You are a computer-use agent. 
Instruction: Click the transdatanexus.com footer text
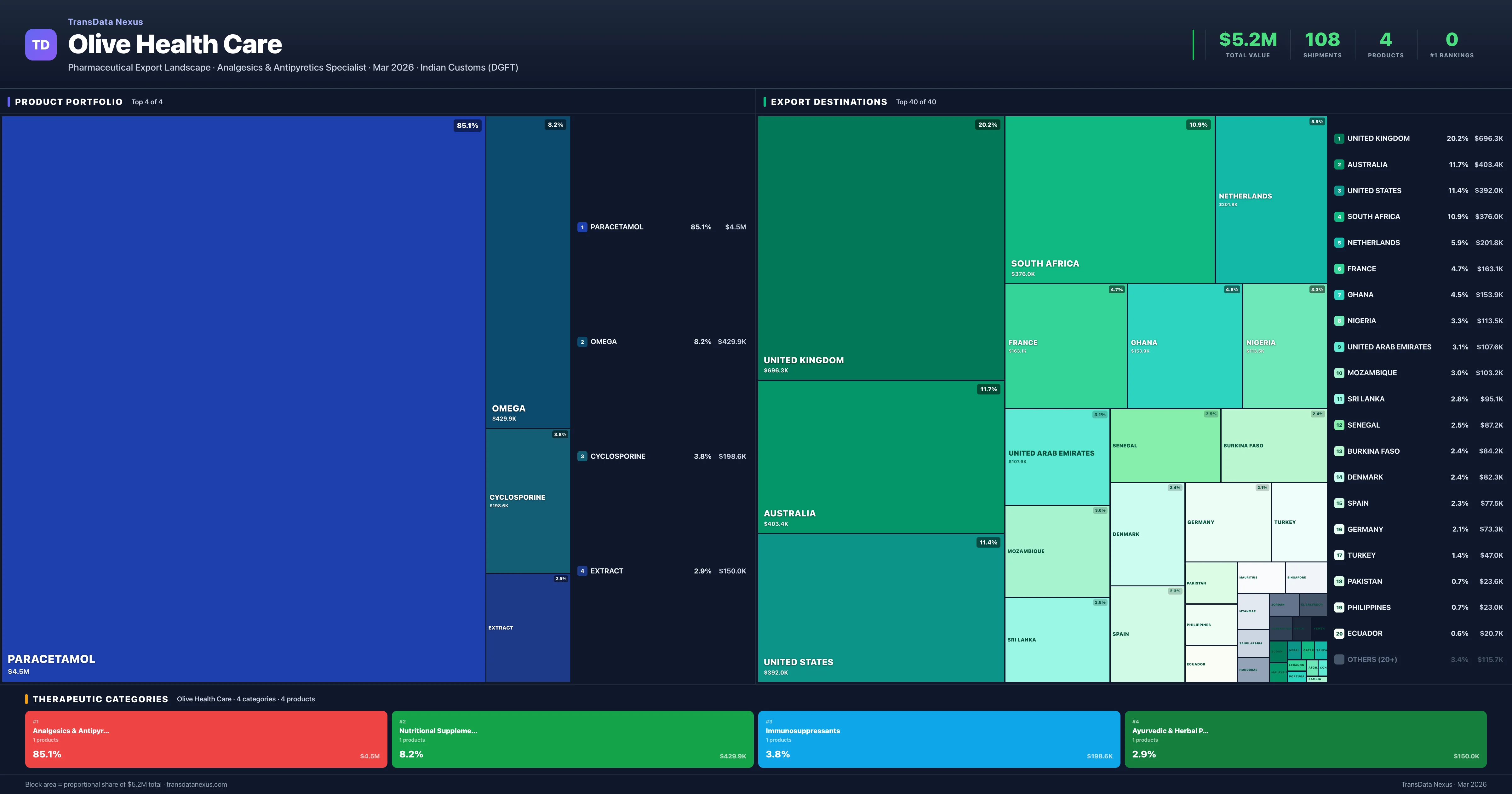[196, 785]
